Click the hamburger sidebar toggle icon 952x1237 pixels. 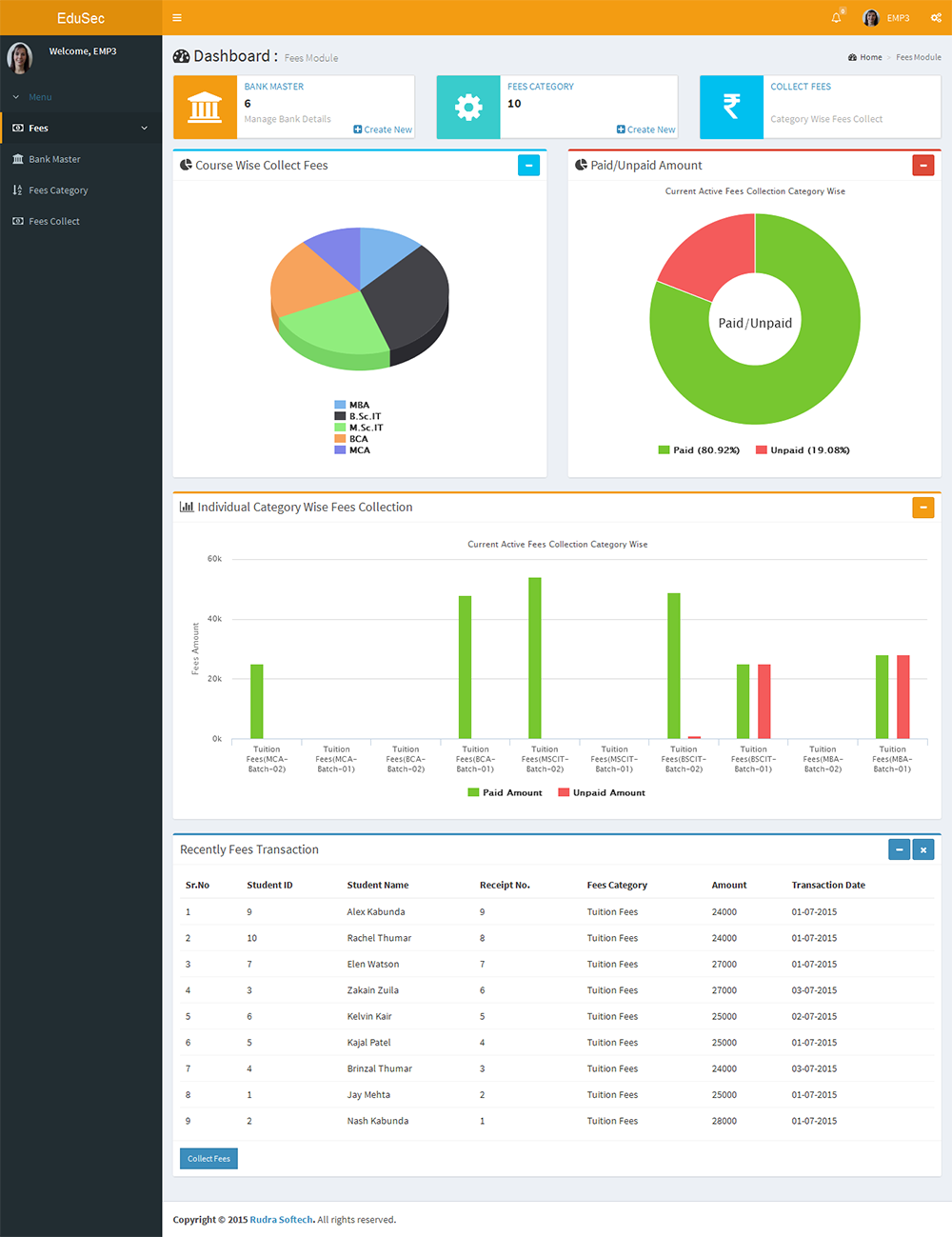click(x=177, y=17)
